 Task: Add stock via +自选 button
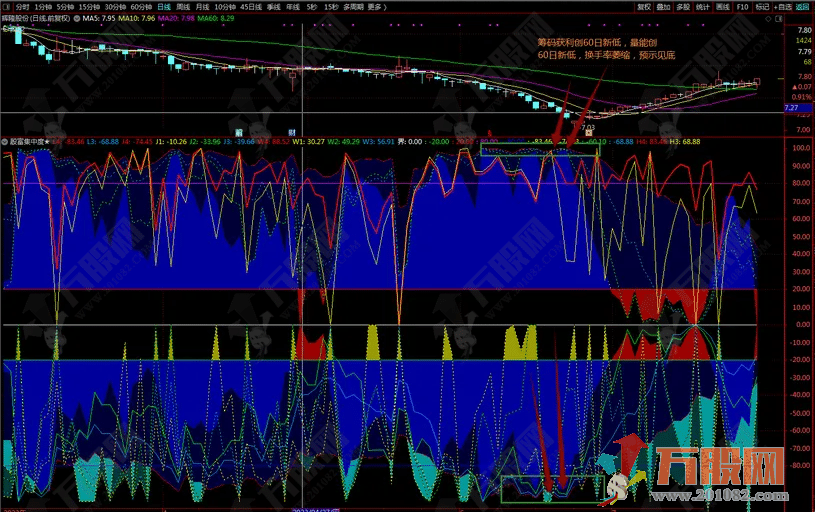tap(783, 7)
